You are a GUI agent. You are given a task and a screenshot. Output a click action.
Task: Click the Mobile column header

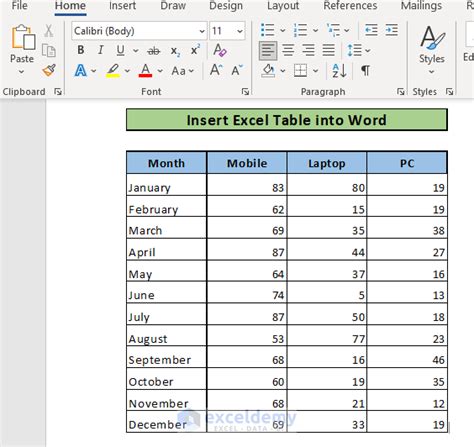coord(247,163)
